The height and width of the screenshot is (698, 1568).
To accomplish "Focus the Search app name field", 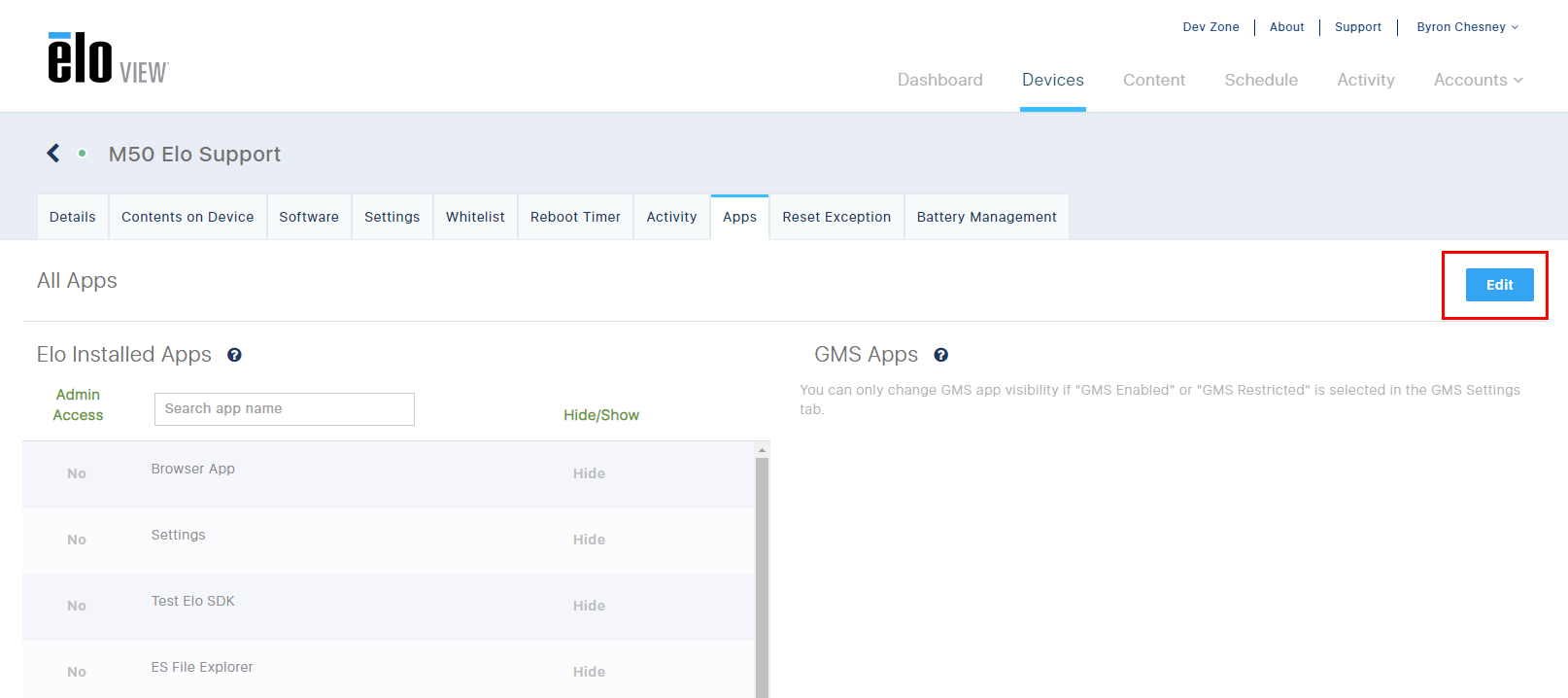I will pos(285,409).
